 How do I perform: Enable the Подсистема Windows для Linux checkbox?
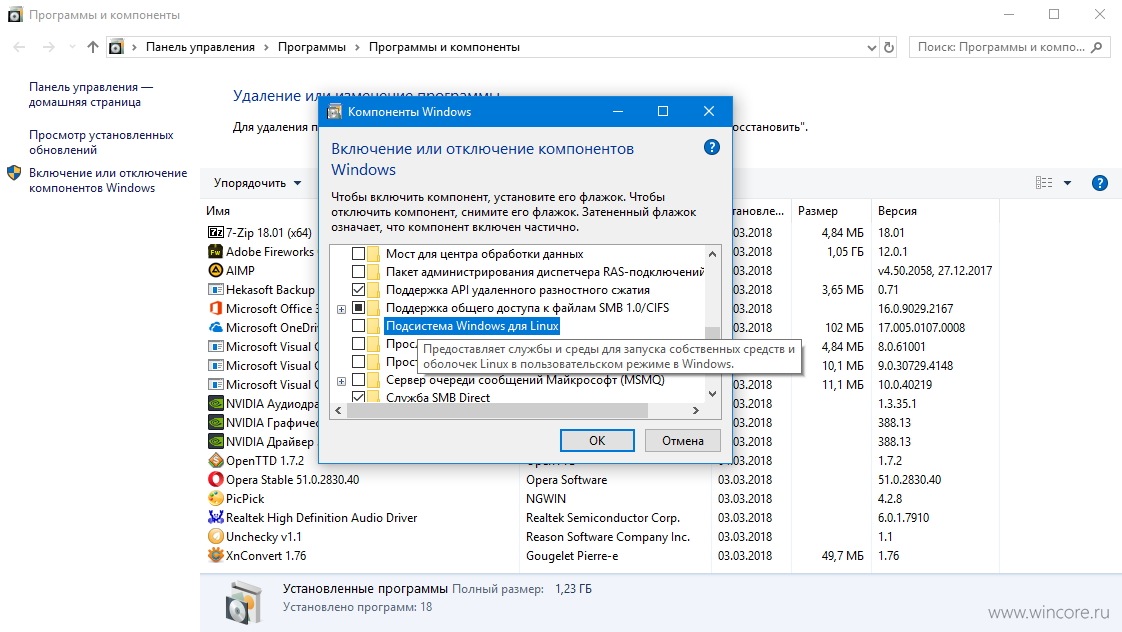click(x=358, y=326)
